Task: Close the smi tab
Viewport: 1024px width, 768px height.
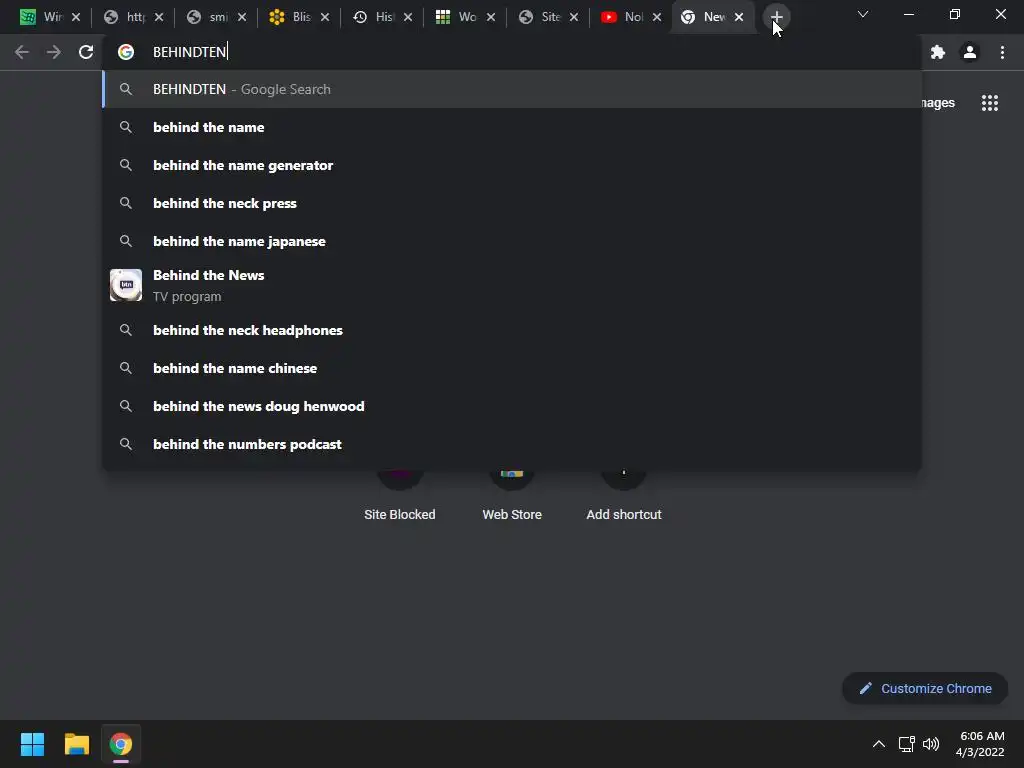Action: [x=242, y=17]
